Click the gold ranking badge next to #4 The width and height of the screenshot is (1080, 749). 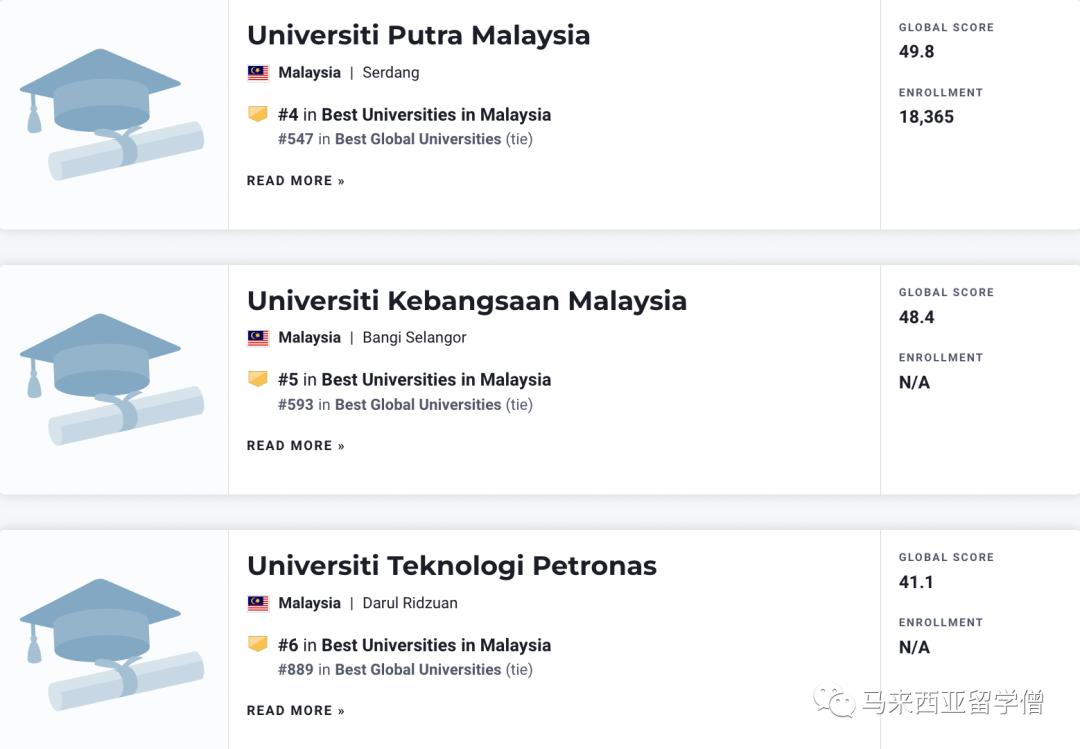coord(258,114)
